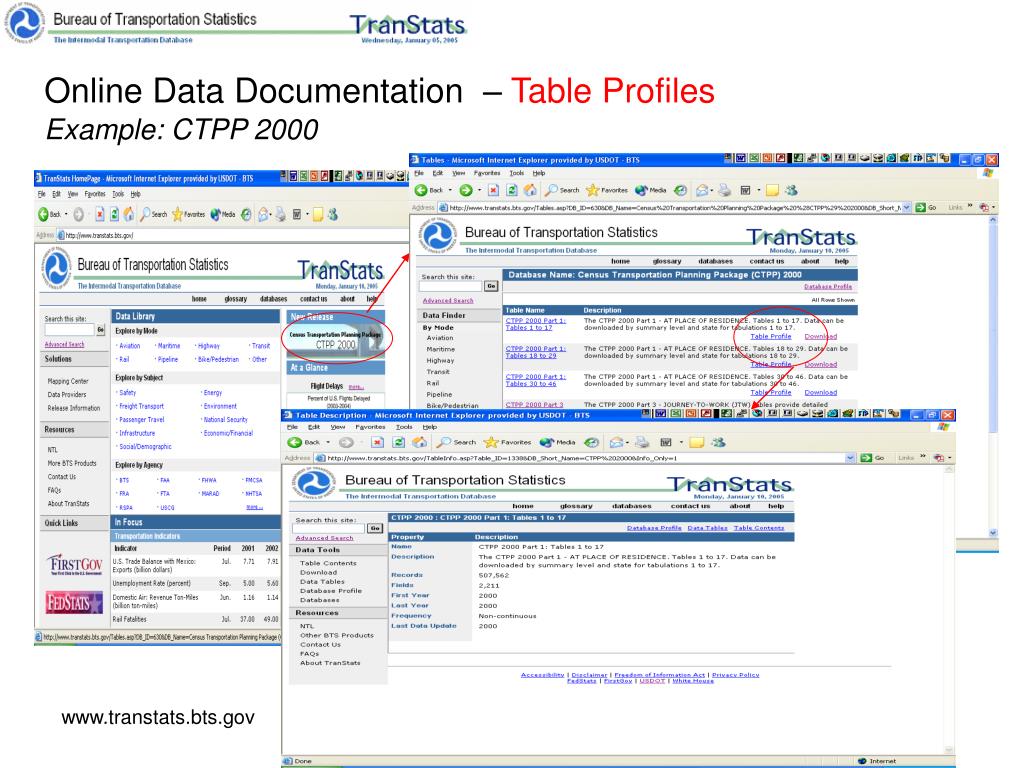Screen dimensions: 1024x768
Task: Click History icon in TranStats HomePage window
Action: [x=246, y=214]
